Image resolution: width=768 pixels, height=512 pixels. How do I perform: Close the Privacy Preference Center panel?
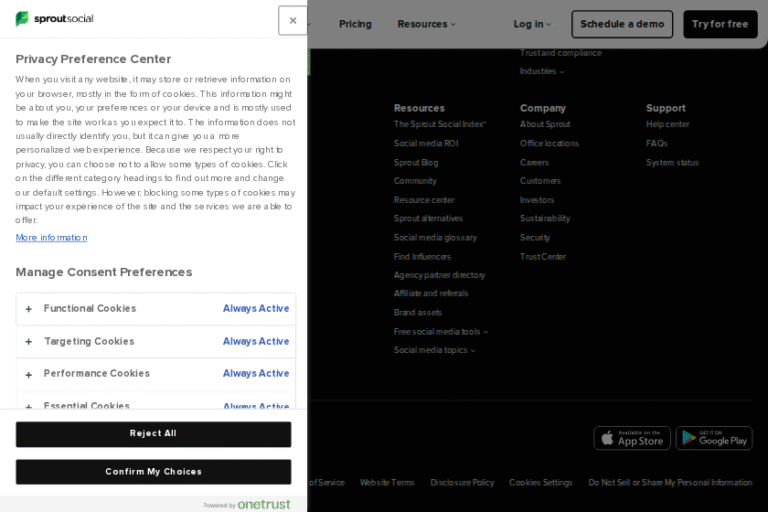(x=292, y=20)
